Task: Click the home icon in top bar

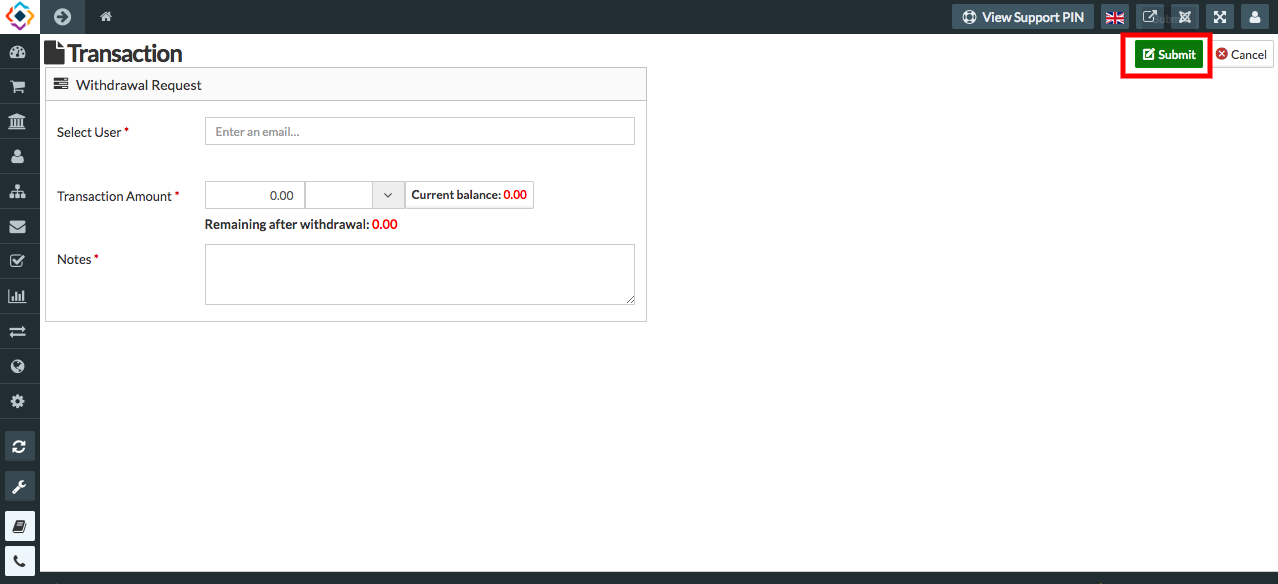Action: click(x=105, y=16)
